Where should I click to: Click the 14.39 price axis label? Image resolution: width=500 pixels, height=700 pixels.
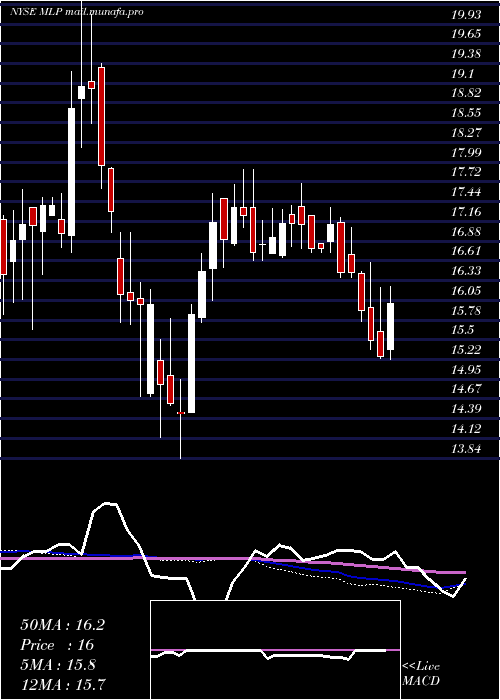click(x=466, y=408)
